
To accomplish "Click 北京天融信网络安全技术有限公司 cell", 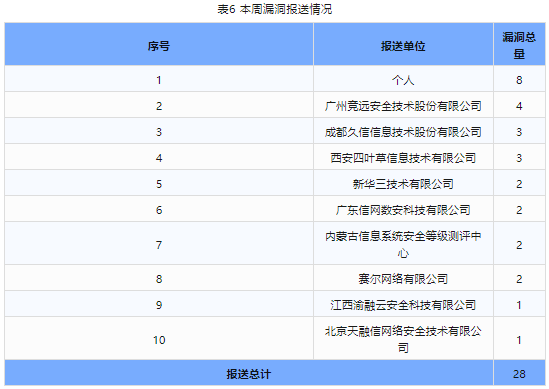I will [x=403, y=339].
